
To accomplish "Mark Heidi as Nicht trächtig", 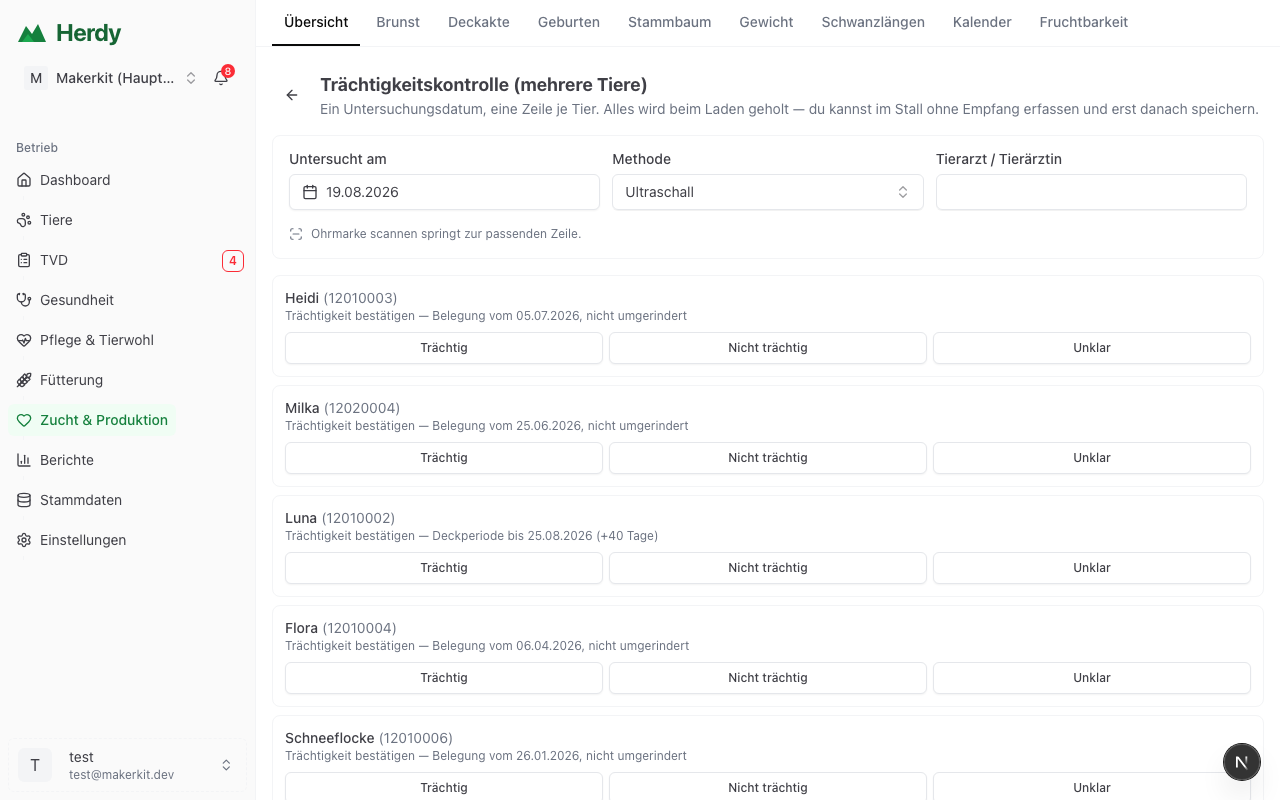I will click(x=768, y=348).
